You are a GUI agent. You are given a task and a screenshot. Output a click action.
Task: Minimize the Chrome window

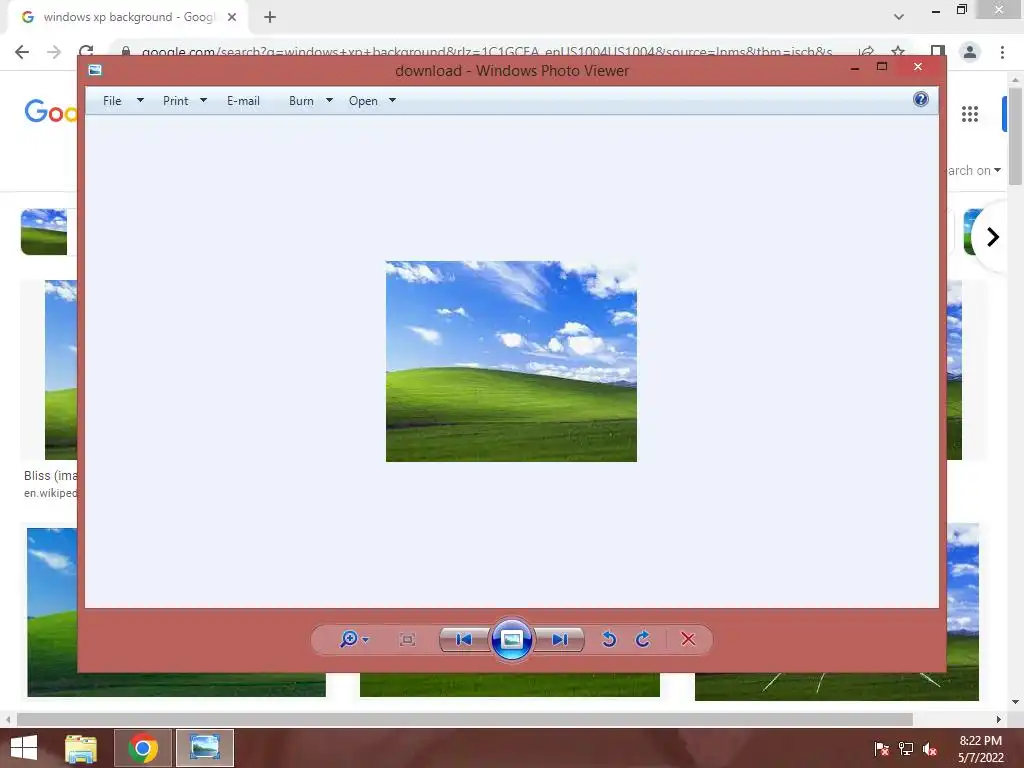point(936,10)
